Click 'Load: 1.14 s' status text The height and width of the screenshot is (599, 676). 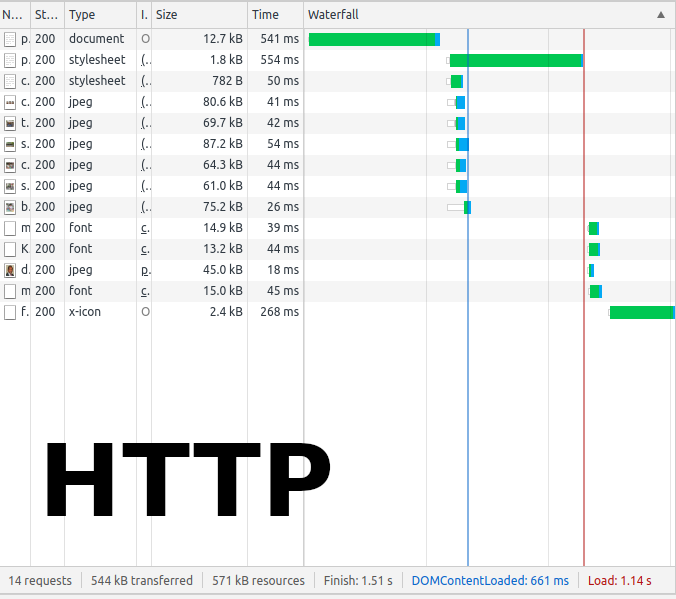point(620,581)
